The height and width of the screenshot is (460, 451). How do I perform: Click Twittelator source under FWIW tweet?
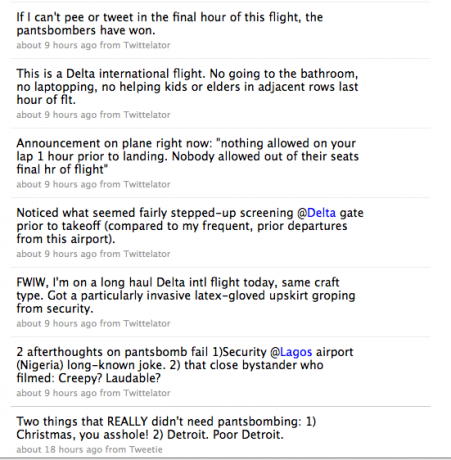pos(147,324)
